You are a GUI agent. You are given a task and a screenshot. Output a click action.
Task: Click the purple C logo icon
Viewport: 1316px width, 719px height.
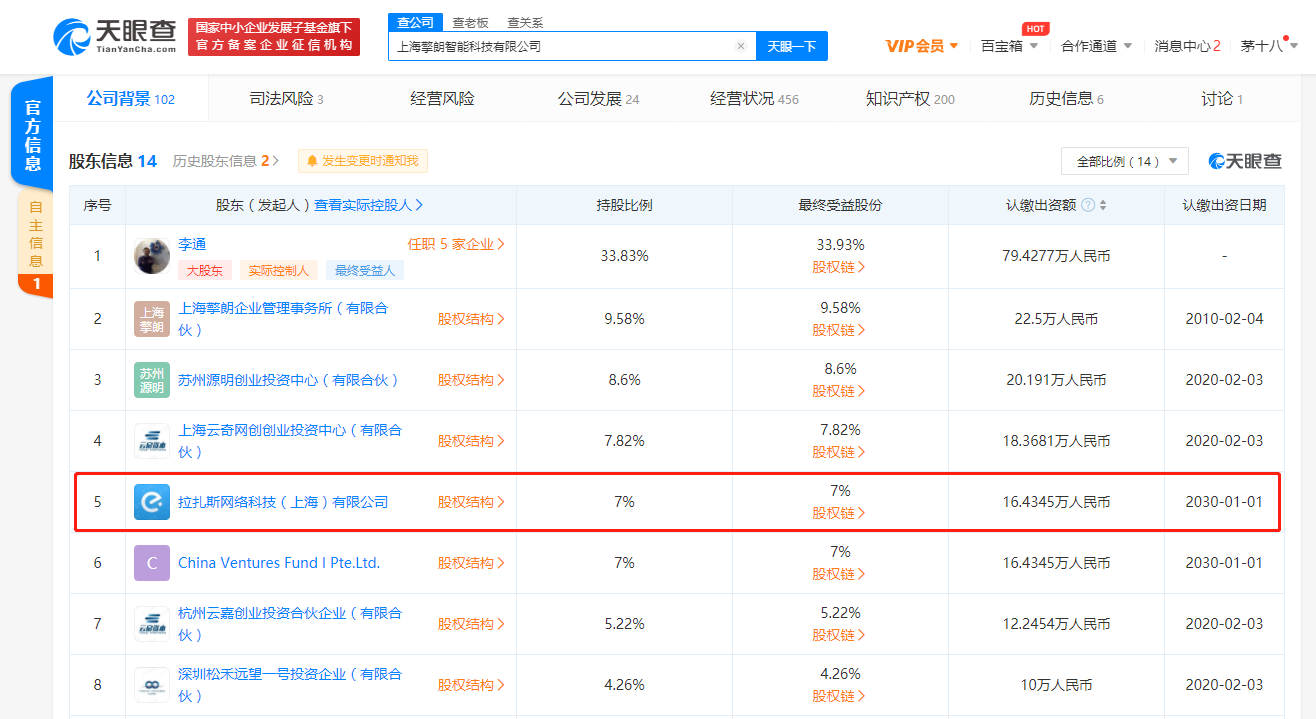tap(152, 563)
